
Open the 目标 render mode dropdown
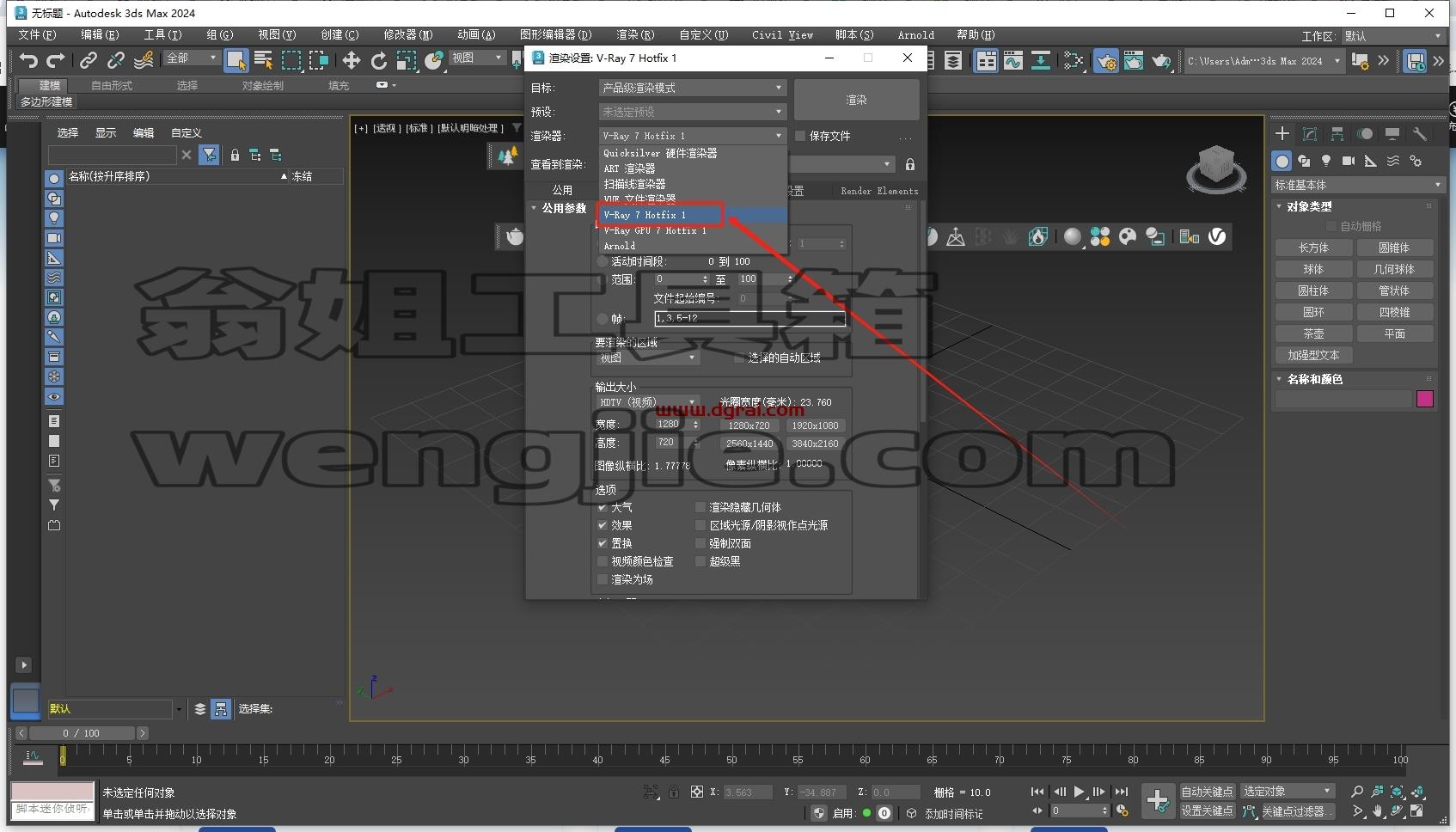pos(692,88)
